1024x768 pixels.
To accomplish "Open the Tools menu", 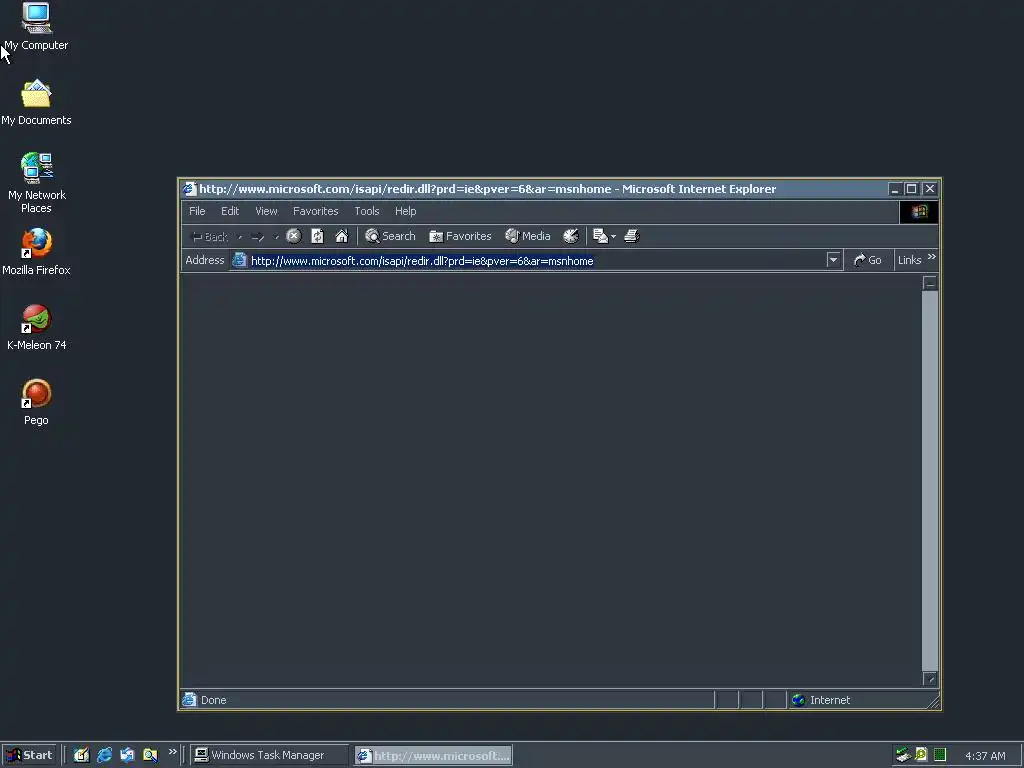I will point(367,211).
